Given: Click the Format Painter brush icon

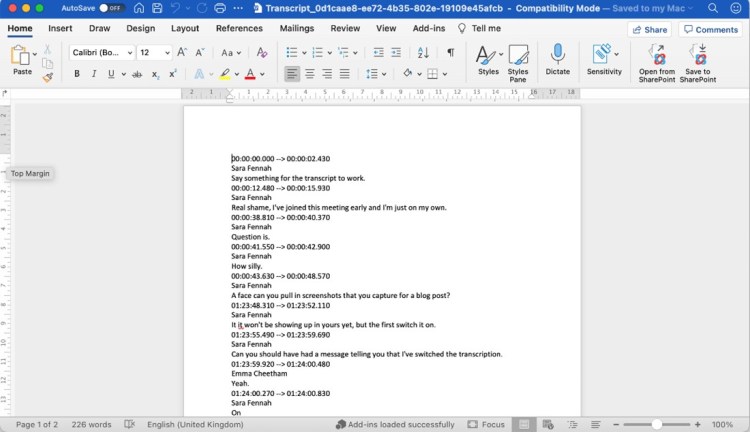Looking at the screenshot, I should pyautogui.click(x=47, y=77).
